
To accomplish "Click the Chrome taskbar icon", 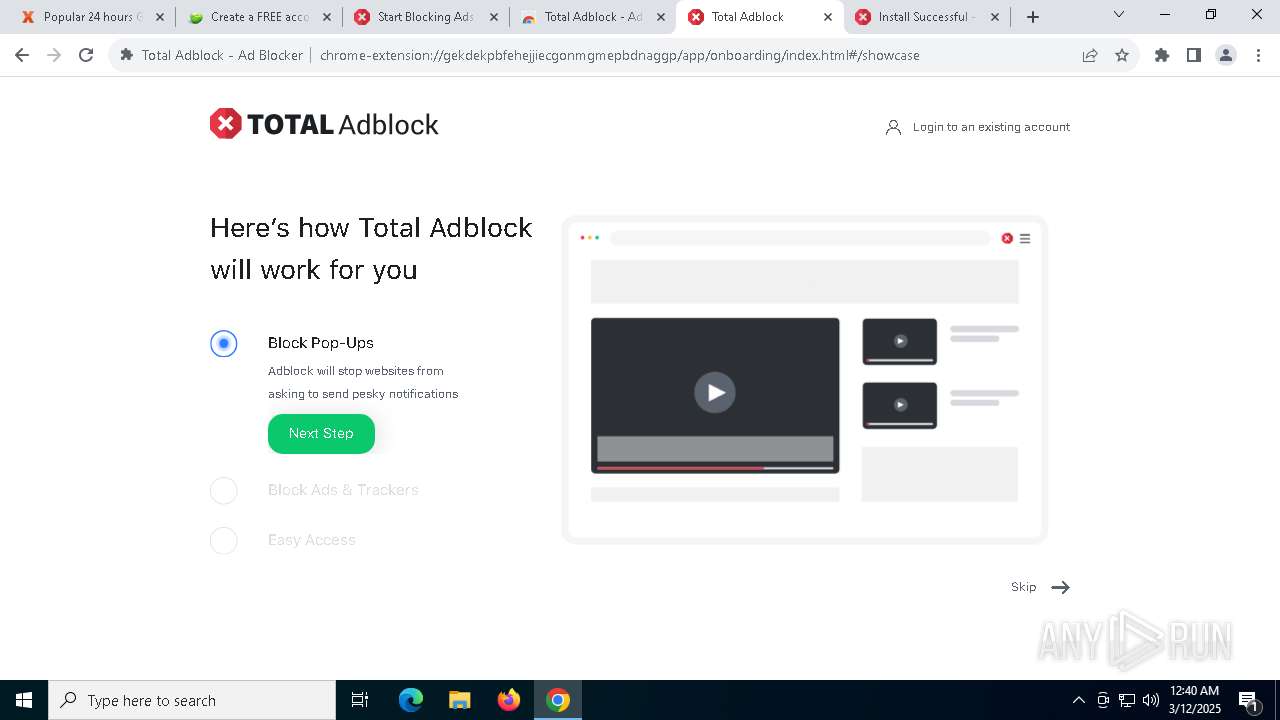I will pos(558,700).
